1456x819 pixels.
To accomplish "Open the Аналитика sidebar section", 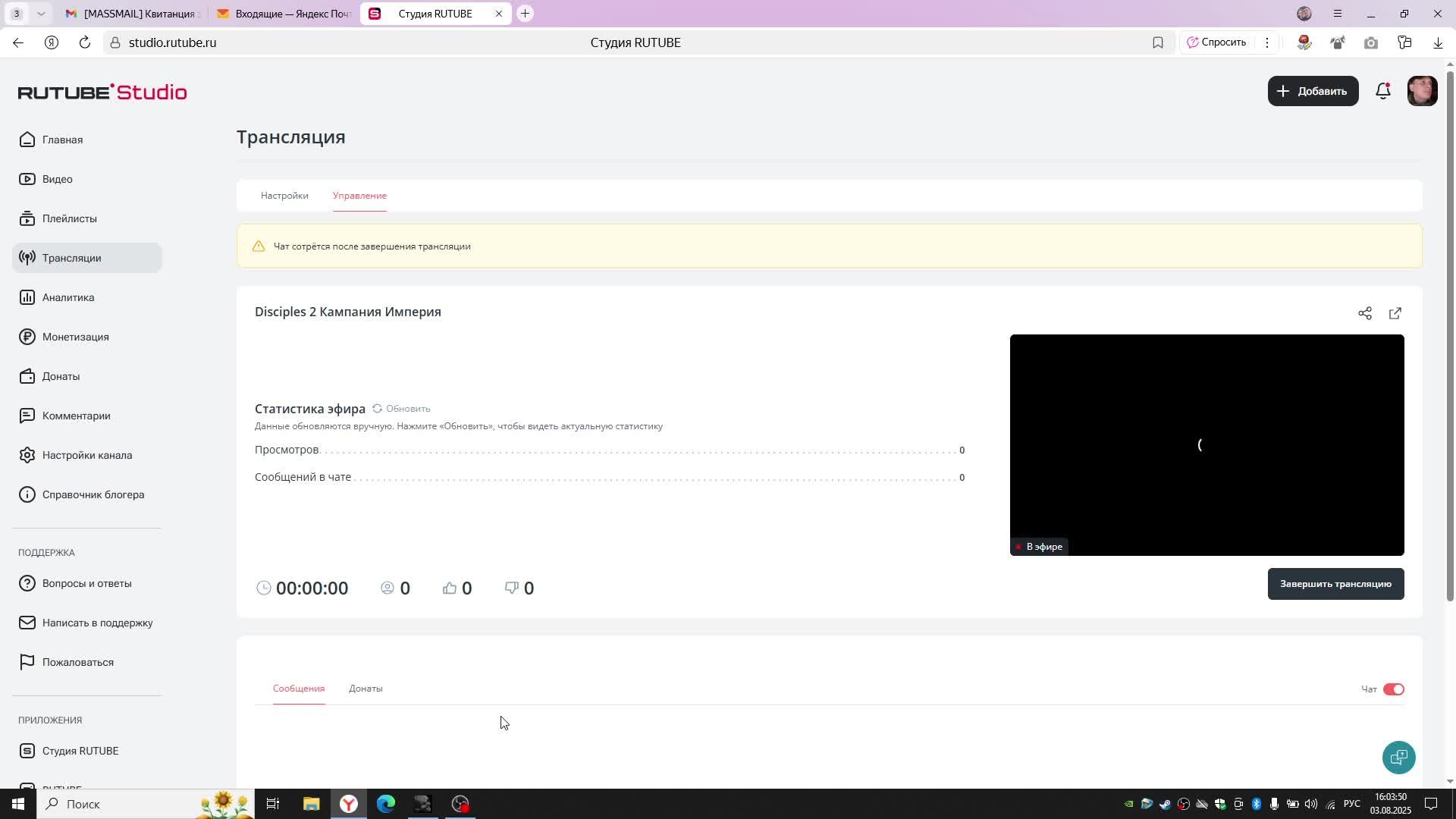I will (x=68, y=297).
